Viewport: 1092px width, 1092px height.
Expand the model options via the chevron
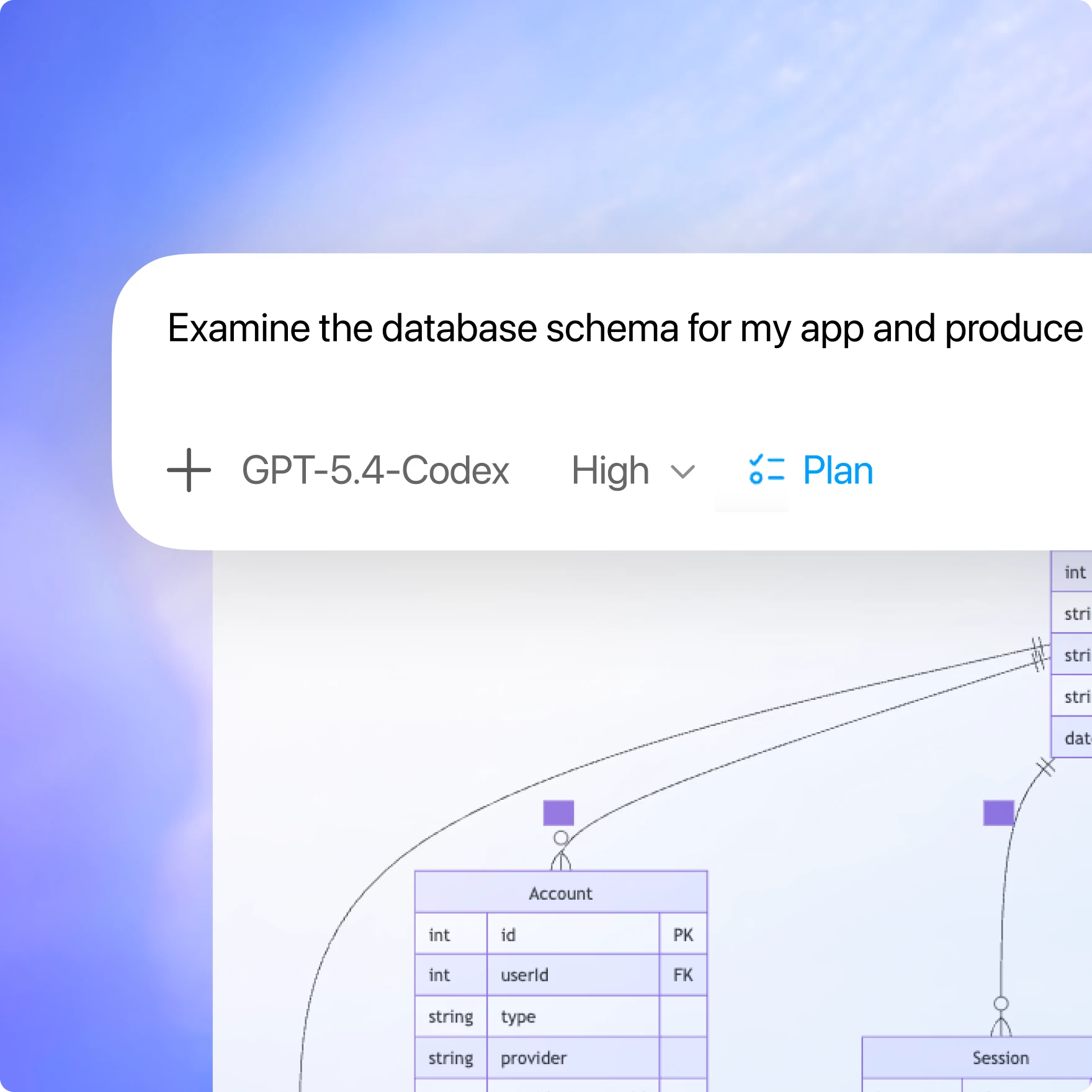click(682, 472)
